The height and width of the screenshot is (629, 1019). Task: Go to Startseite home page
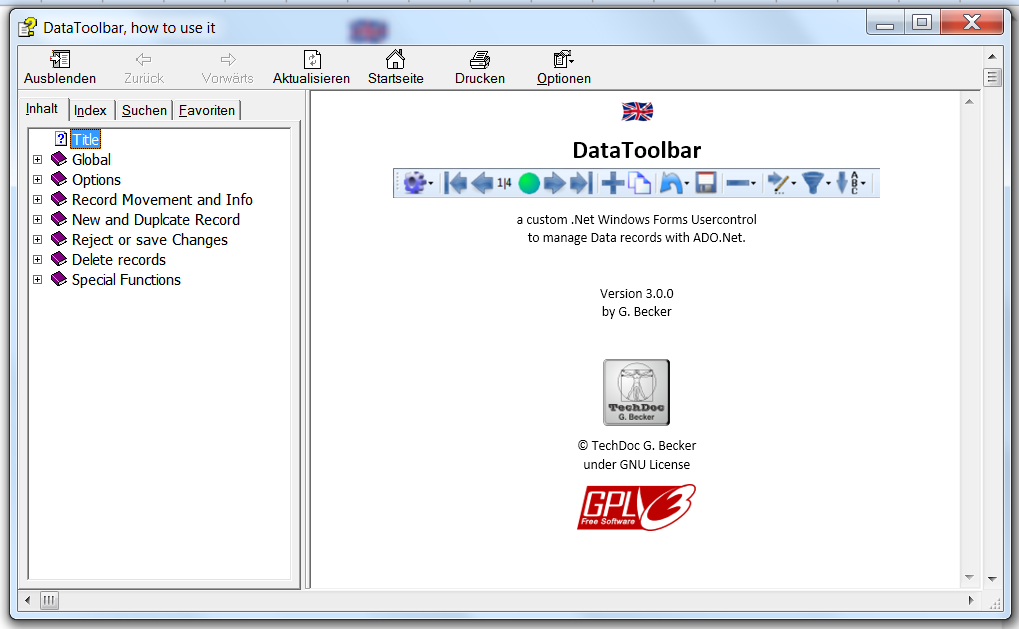pyautogui.click(x=395, y=68)
